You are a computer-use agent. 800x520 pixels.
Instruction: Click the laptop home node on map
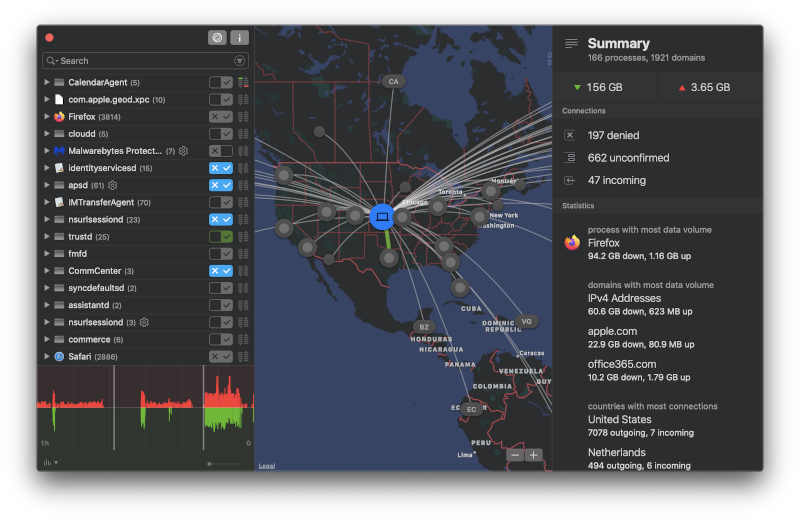pyautogui.click(x=382, y=216)
